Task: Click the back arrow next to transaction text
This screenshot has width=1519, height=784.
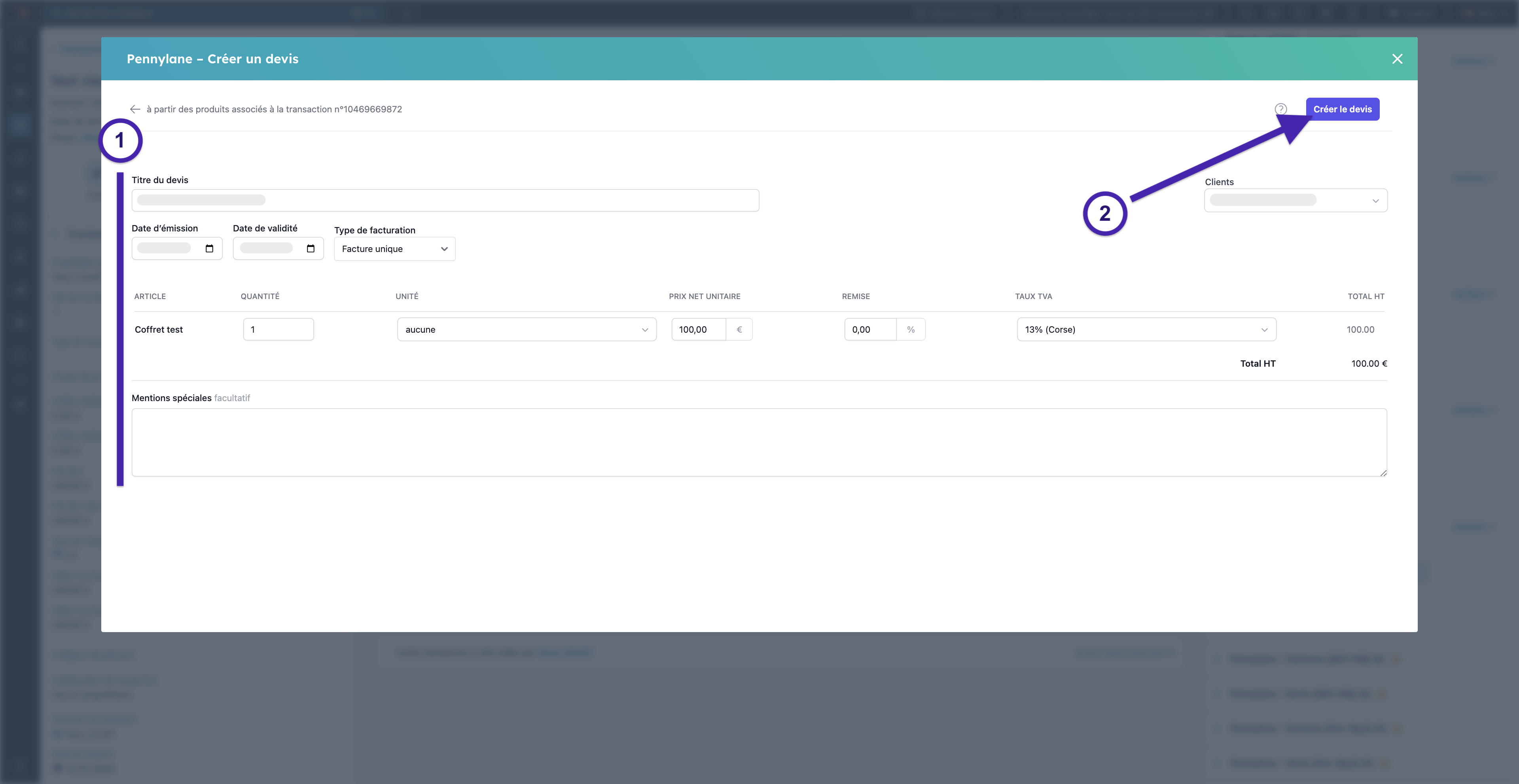Action: click(135, 109)
